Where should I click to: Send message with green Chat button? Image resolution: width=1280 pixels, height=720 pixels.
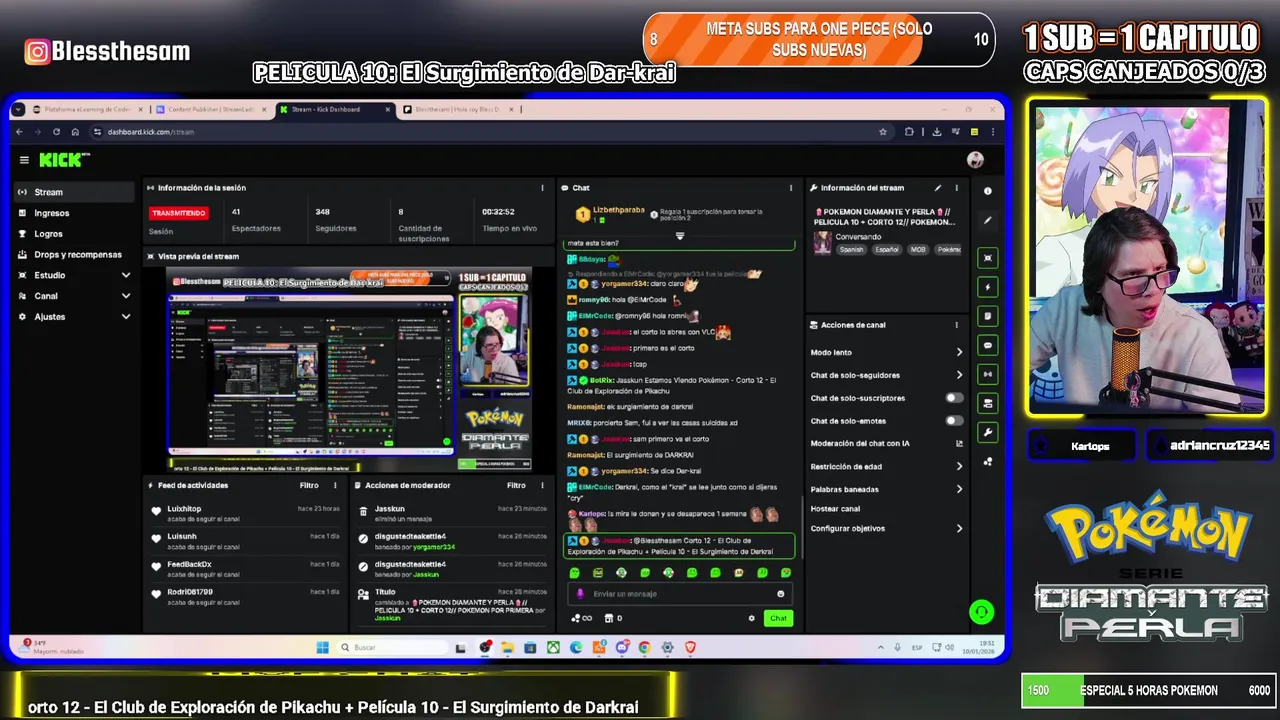tap(778, 618)
